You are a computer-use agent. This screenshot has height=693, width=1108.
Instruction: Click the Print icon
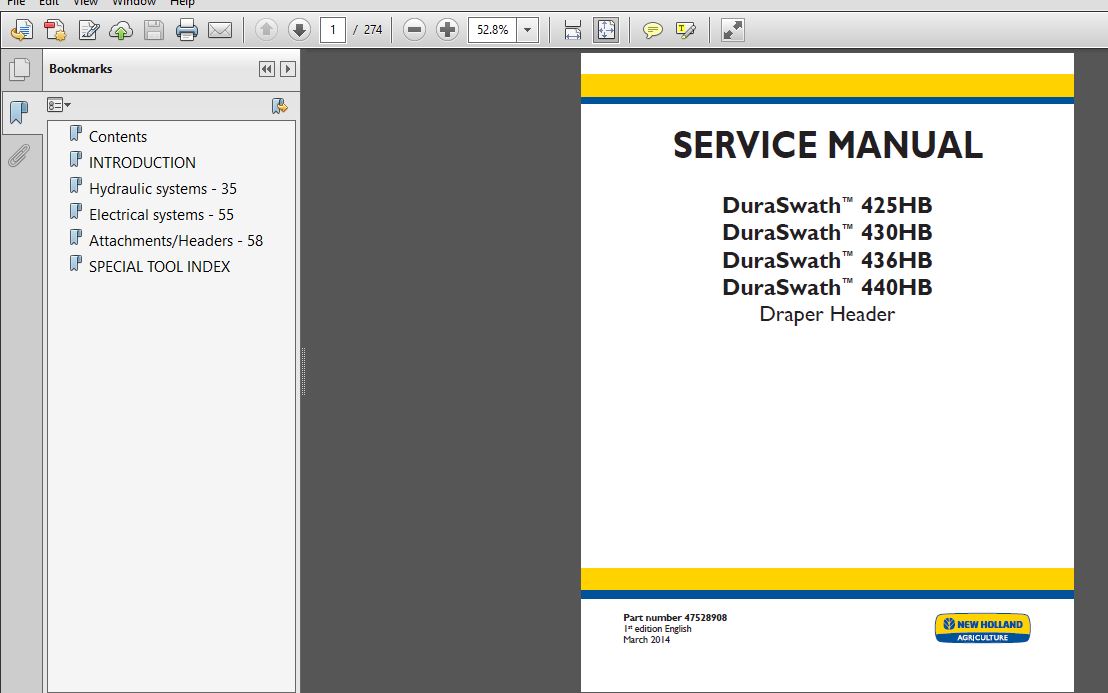(x=187, y=30)
